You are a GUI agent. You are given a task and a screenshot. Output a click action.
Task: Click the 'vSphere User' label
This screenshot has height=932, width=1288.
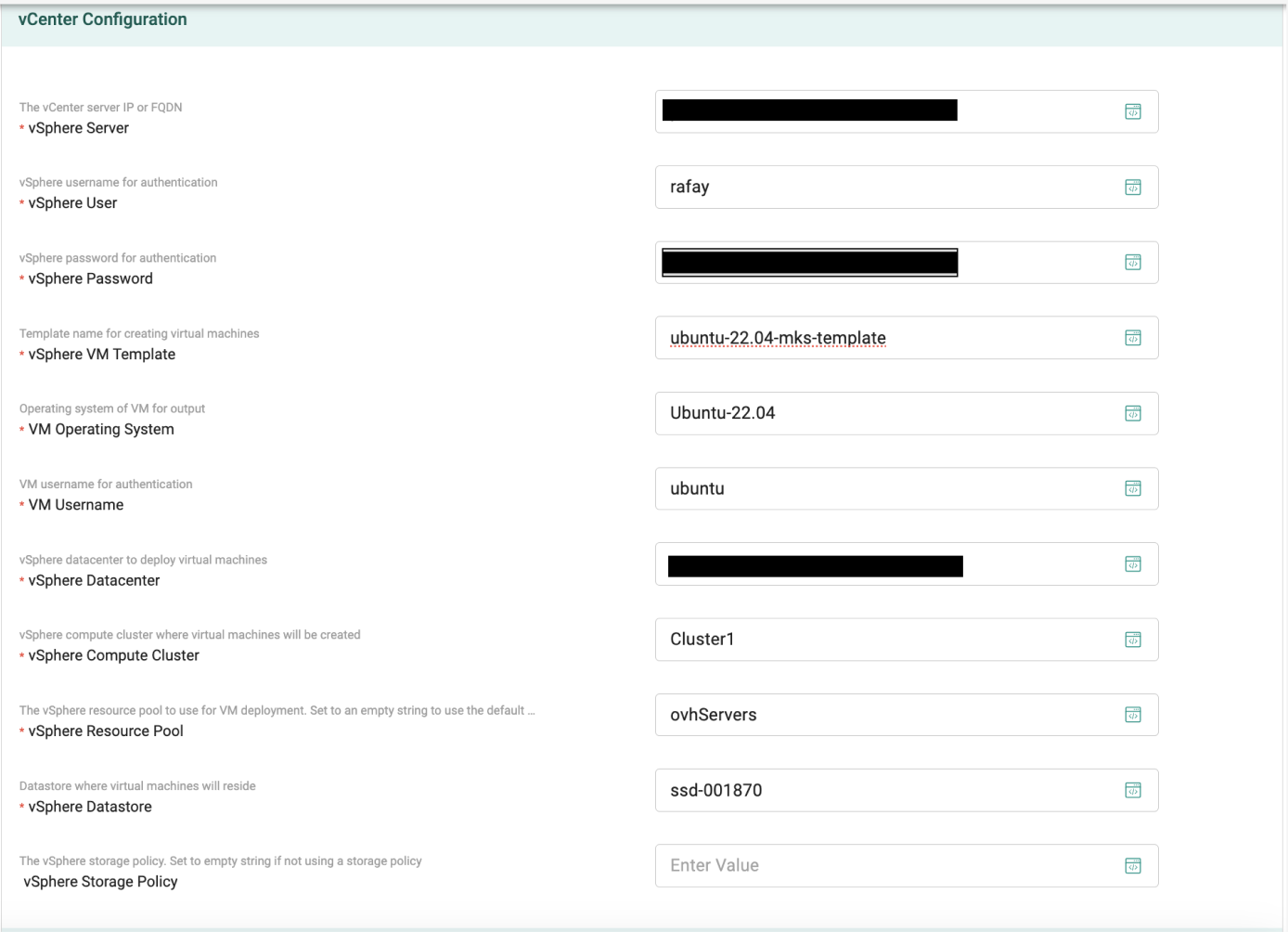pyautogui.click(x=72, y=203)
